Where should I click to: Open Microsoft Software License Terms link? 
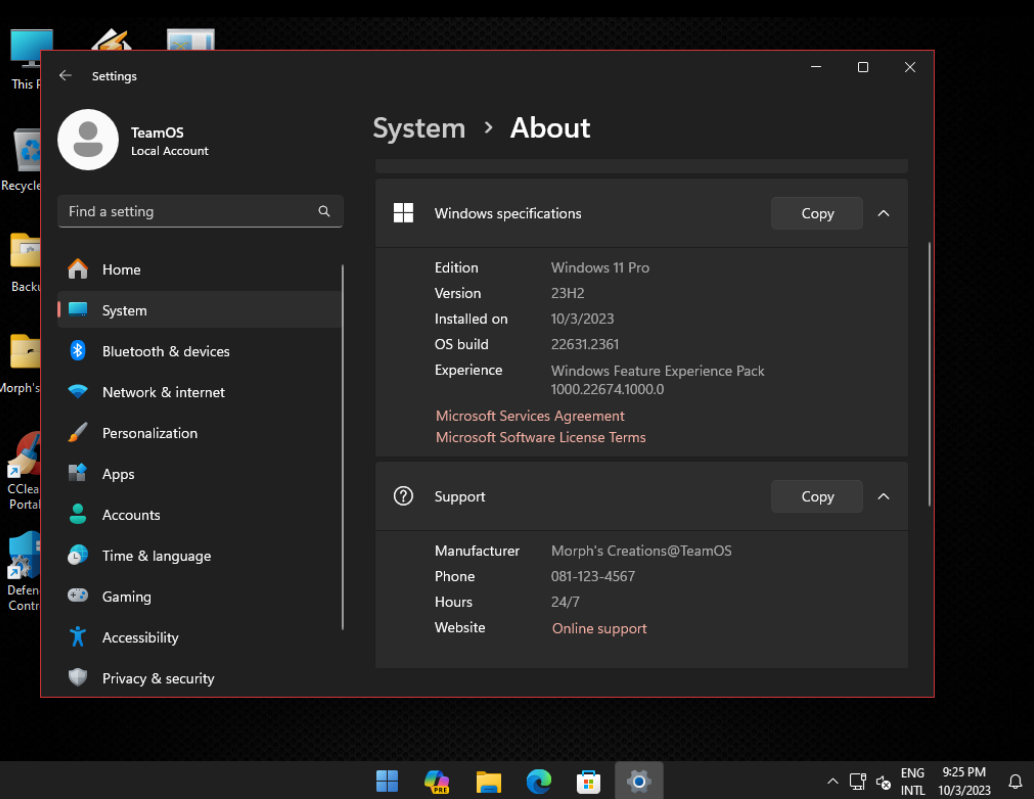[540, 437]
